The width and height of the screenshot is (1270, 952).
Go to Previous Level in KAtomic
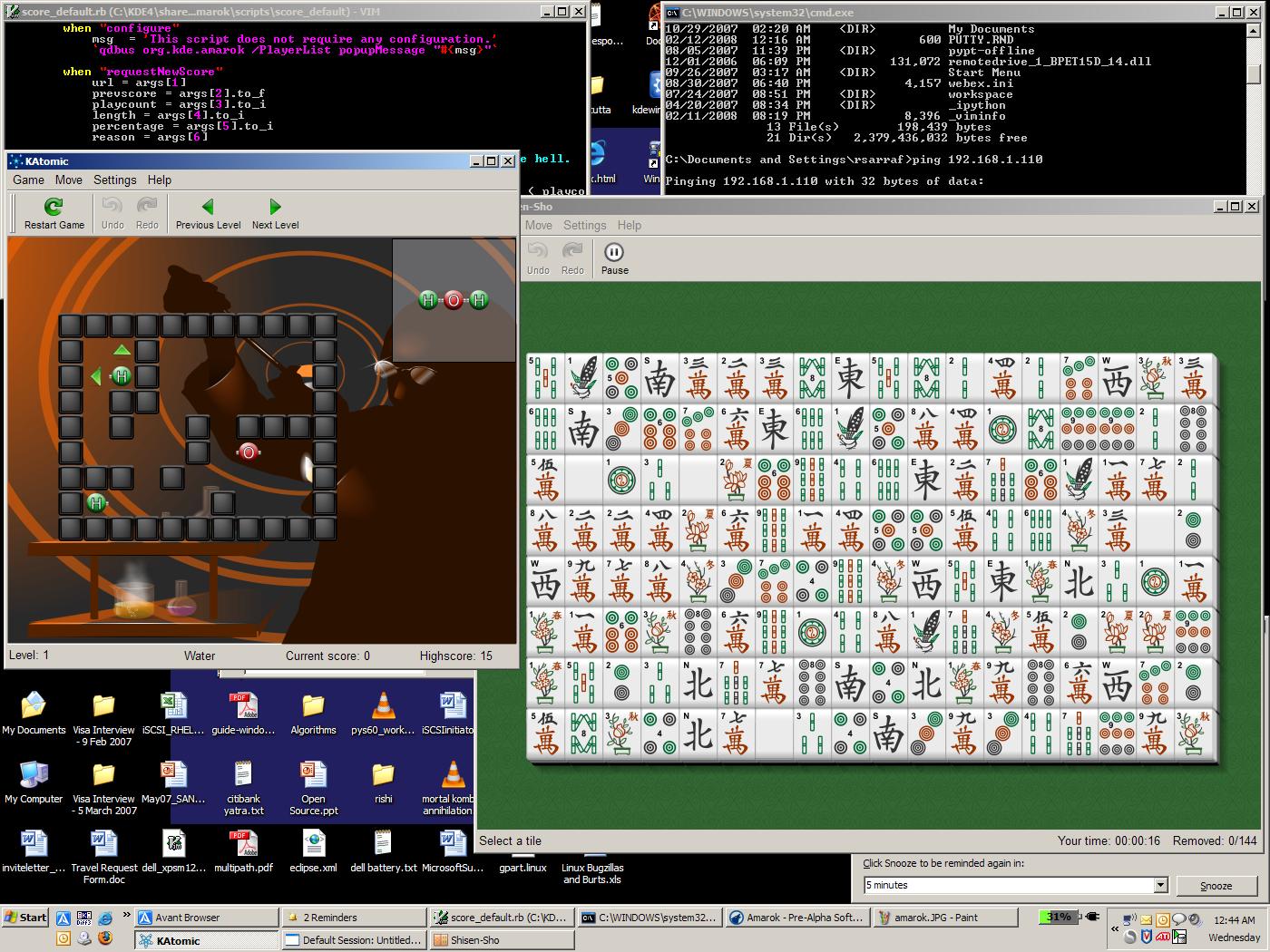tap(208, 214)
